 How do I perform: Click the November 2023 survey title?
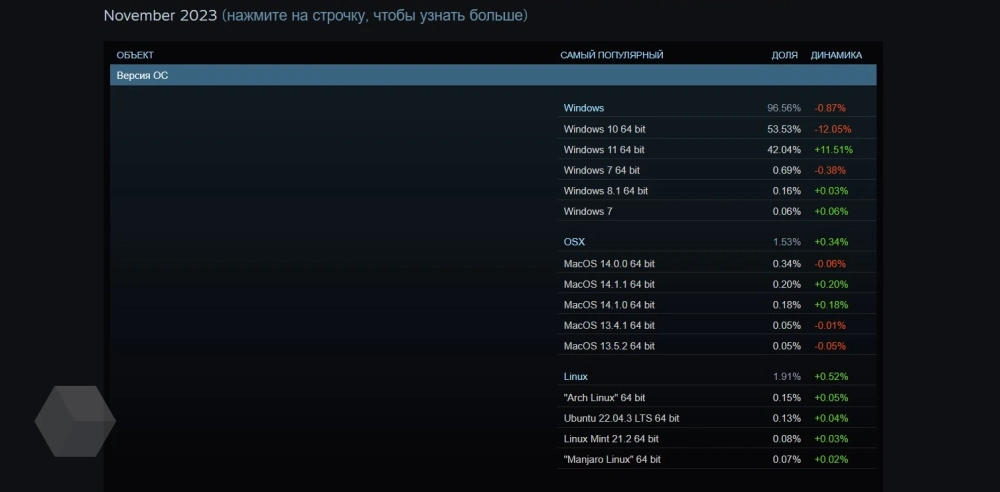pyautogui.click(x=160, y=16)
